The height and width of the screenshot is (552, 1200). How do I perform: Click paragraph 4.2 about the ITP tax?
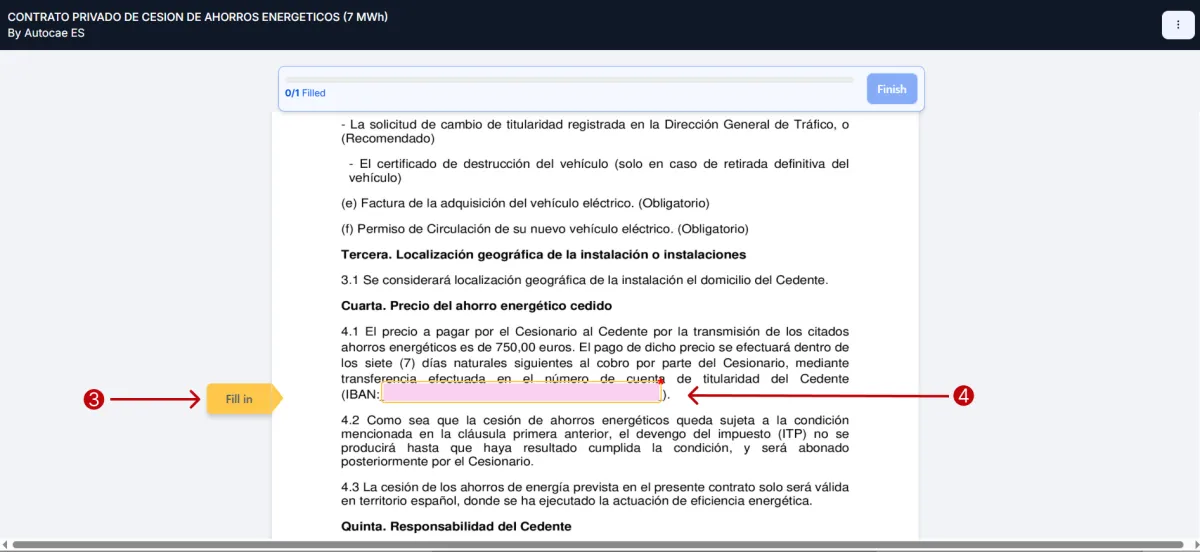pyautogui.click(x=595, y=441)
